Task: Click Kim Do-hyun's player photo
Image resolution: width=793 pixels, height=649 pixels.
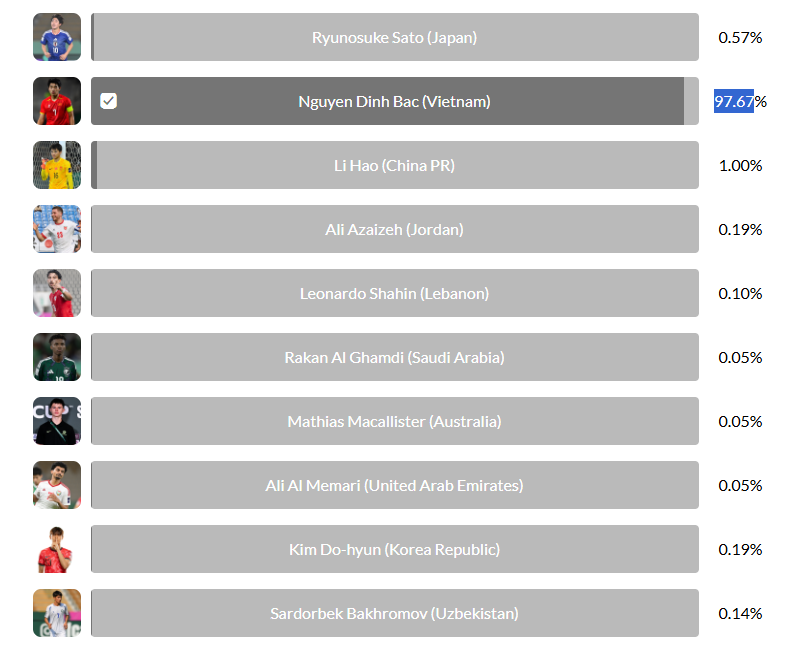Action: click(56, 549)
